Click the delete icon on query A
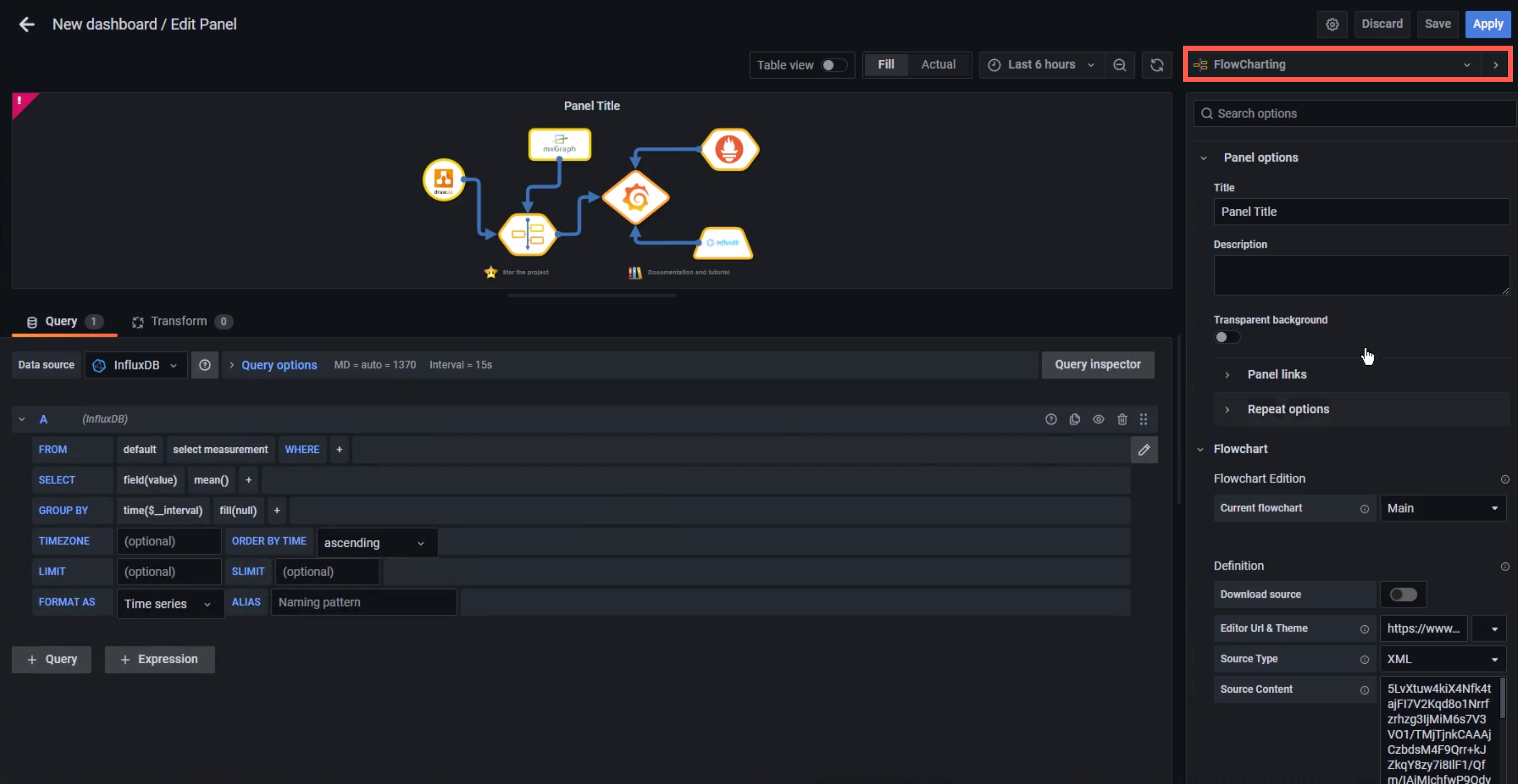This screenshot has width=1518, height=784. [x=1121, y=419]
